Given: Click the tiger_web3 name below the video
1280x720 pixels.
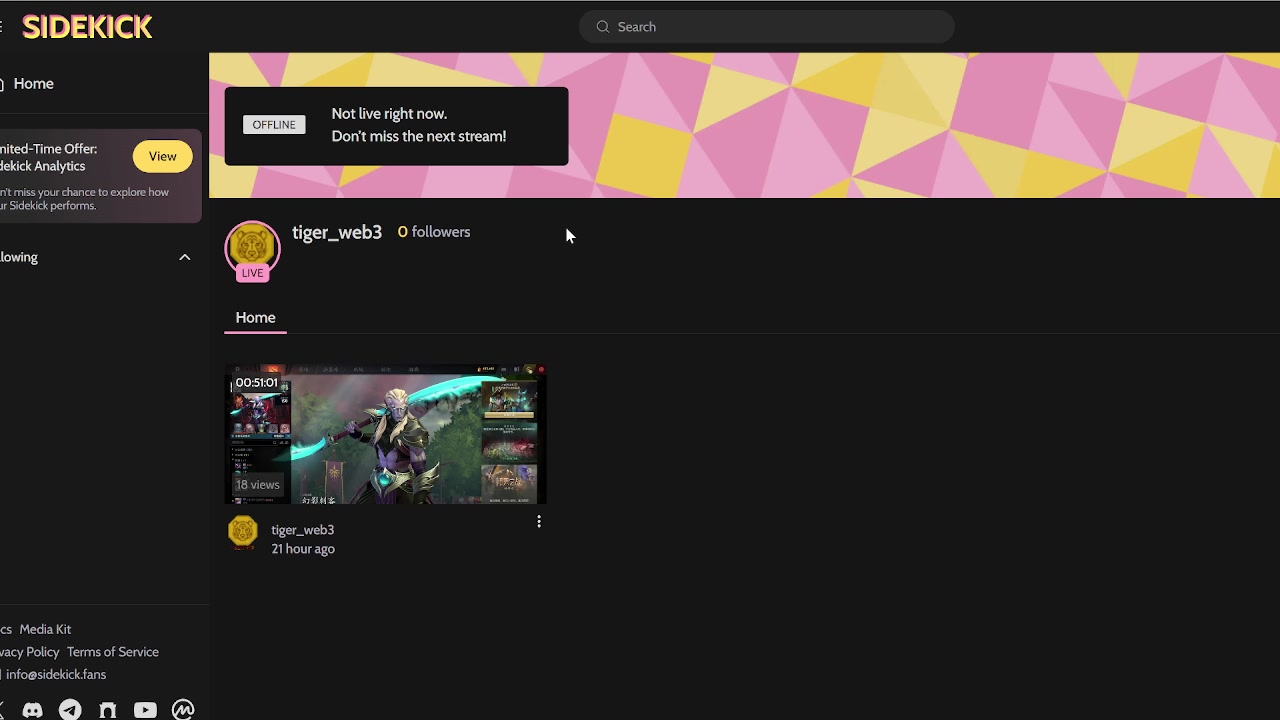Looking at the screenshot, I should click(303, 530).
